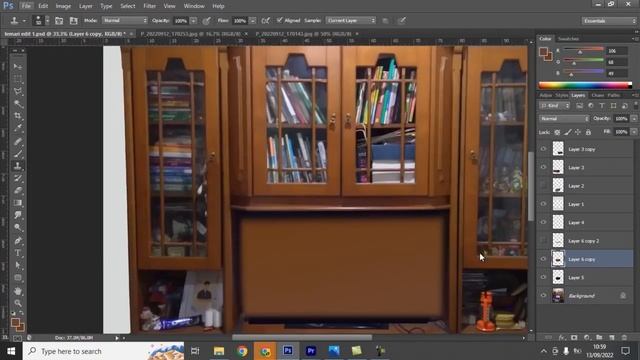
Task: Click the Add layer style fx icon
Action: click(562, 338)
